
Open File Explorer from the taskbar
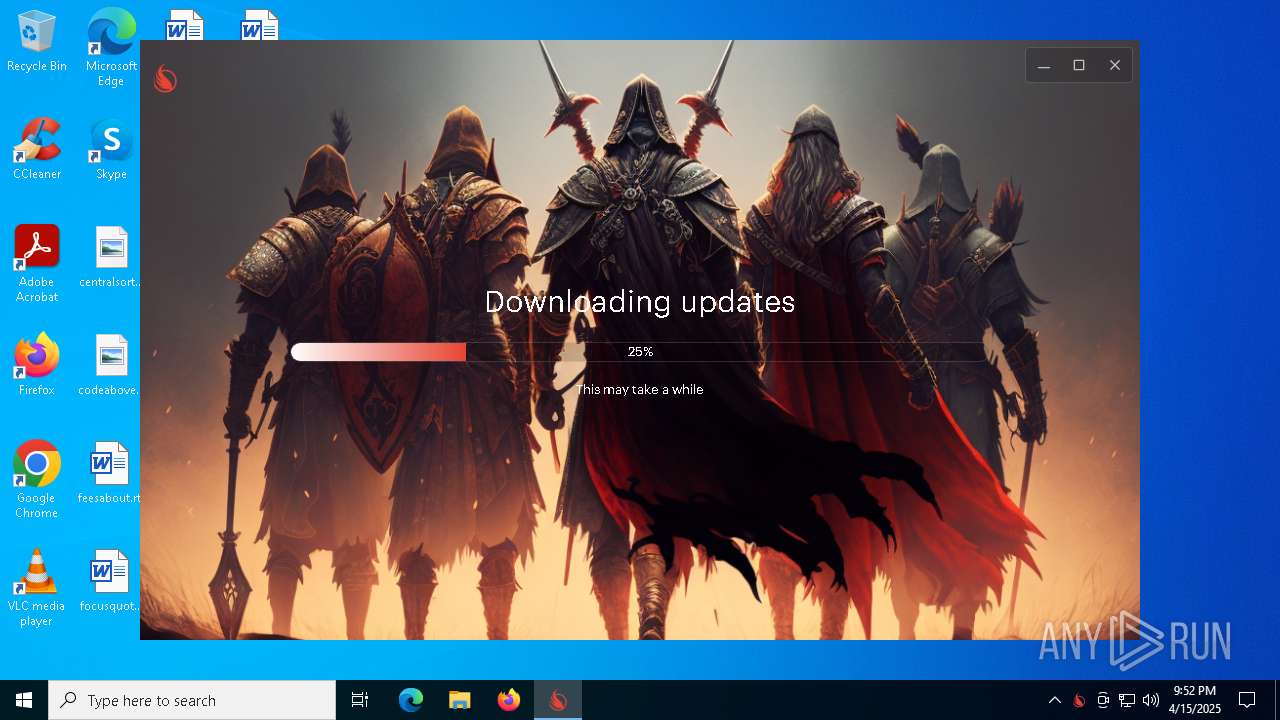click(460, 700)
